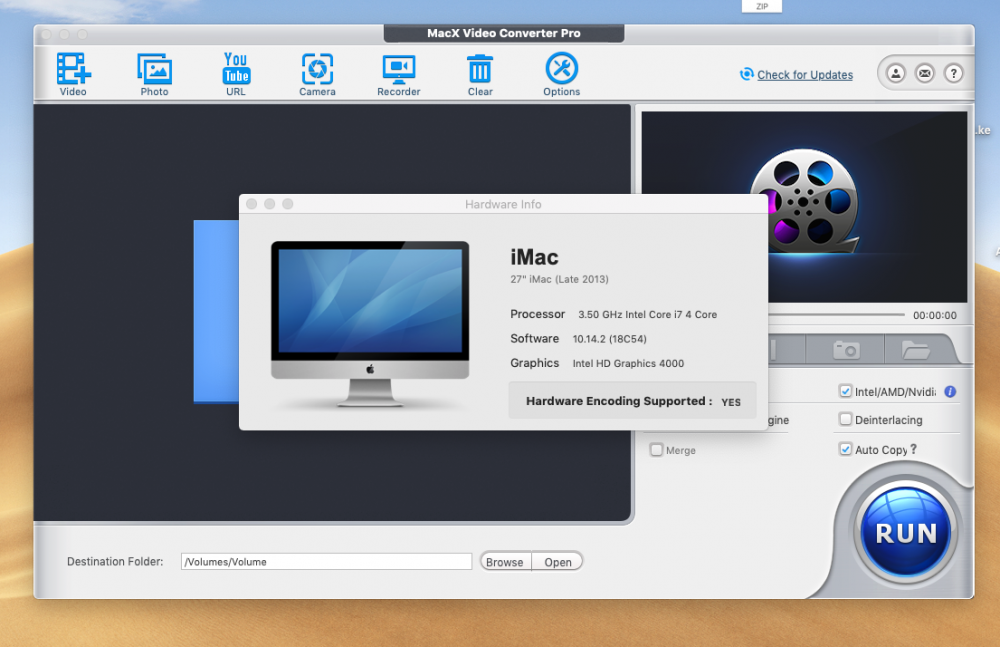Screen dimensions: 1000x647
Task: Click the preview playback progress slider
Action: (836, 315)
